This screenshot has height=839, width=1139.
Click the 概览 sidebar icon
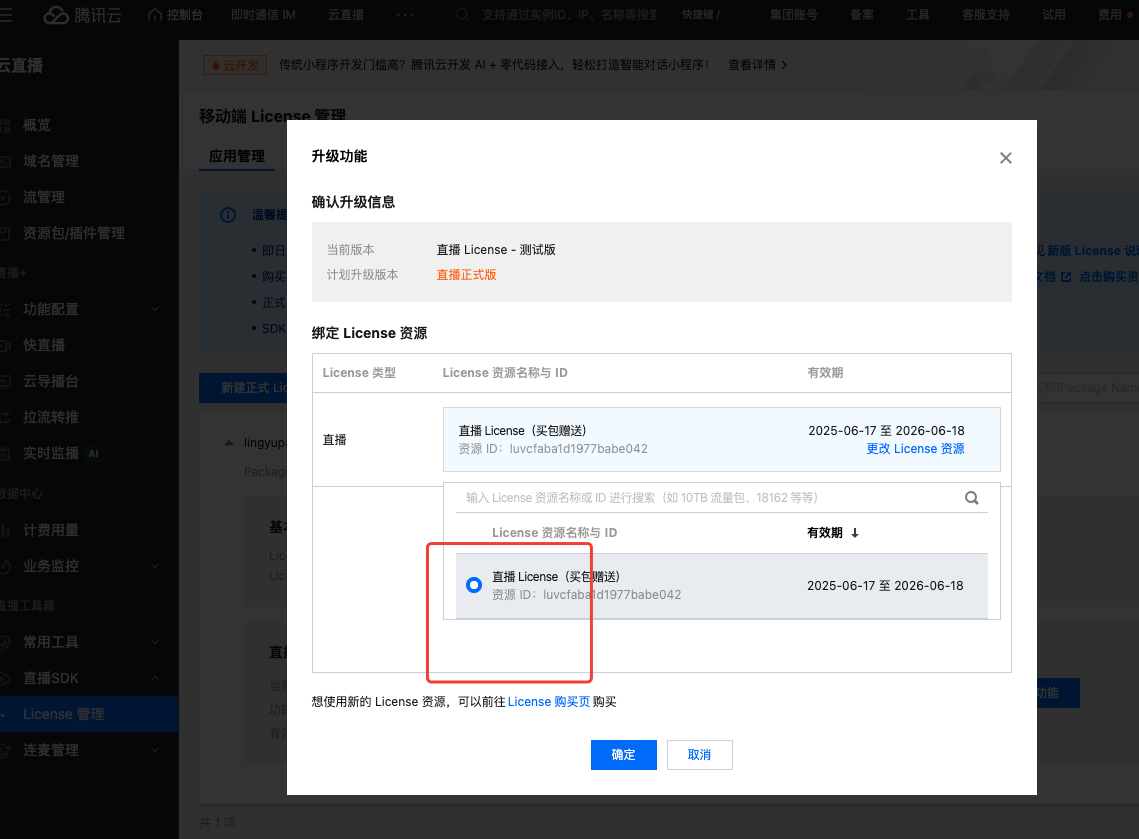click(x=7, y=125)
